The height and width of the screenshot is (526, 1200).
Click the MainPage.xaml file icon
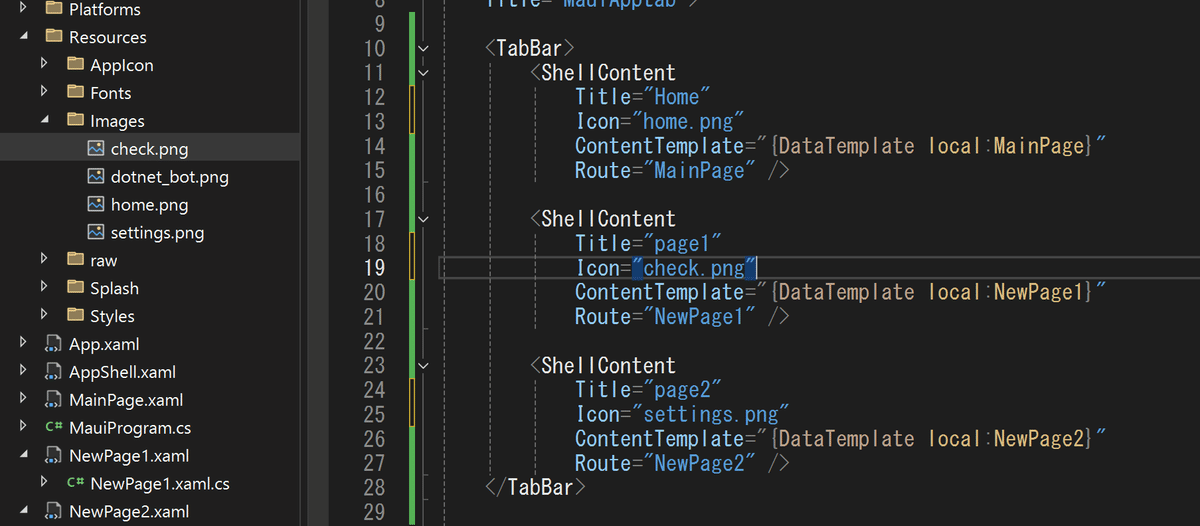[x=54, y=400]
